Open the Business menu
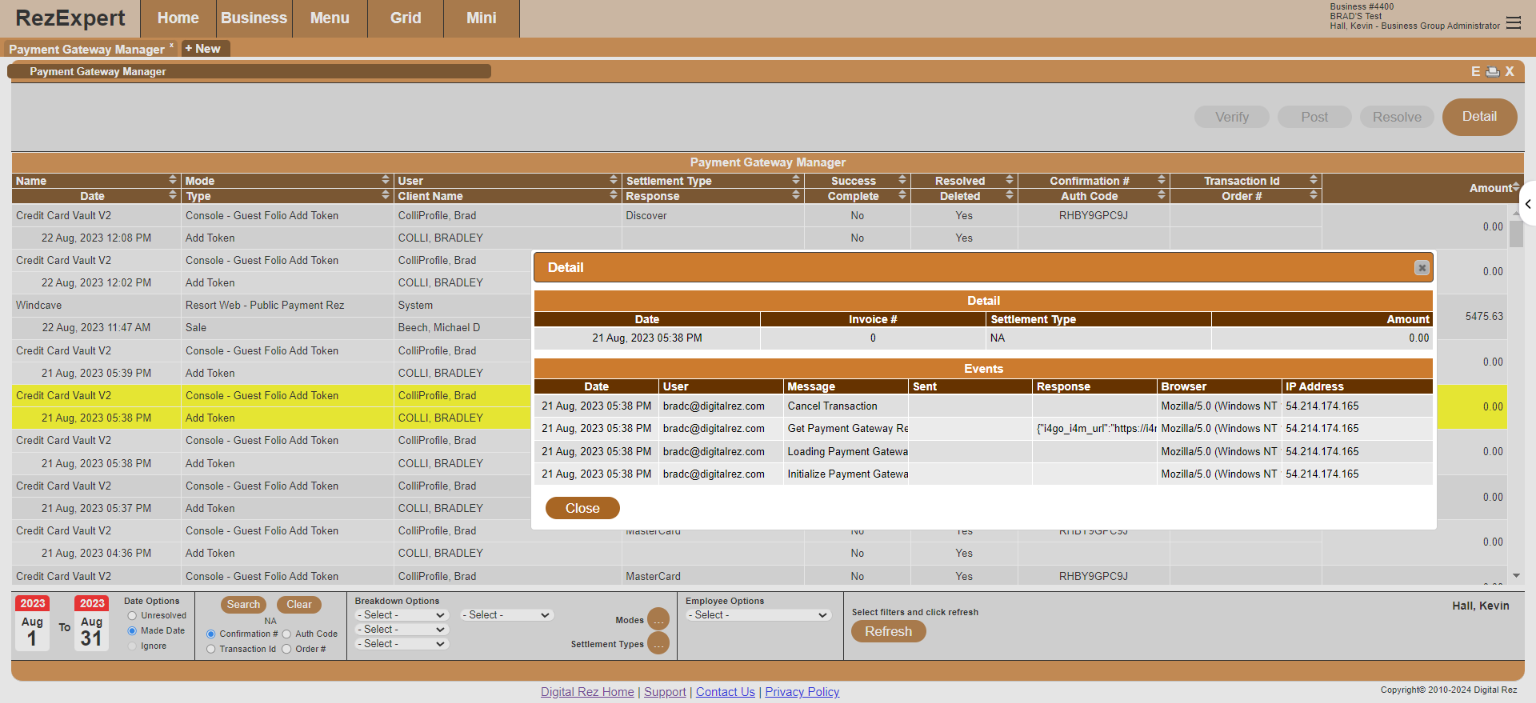This screenshot has height=703, width=1536. click(x=254, y=18)
